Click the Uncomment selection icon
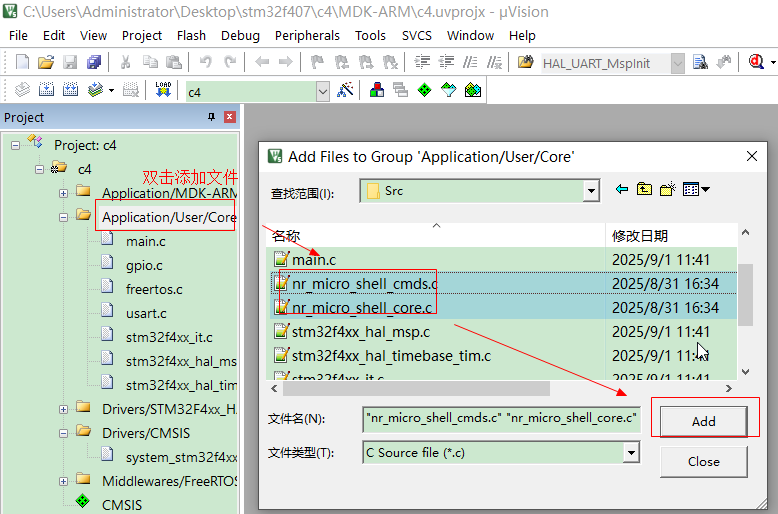The height and width of the screenshot is (514, 778). click(494, 63)
